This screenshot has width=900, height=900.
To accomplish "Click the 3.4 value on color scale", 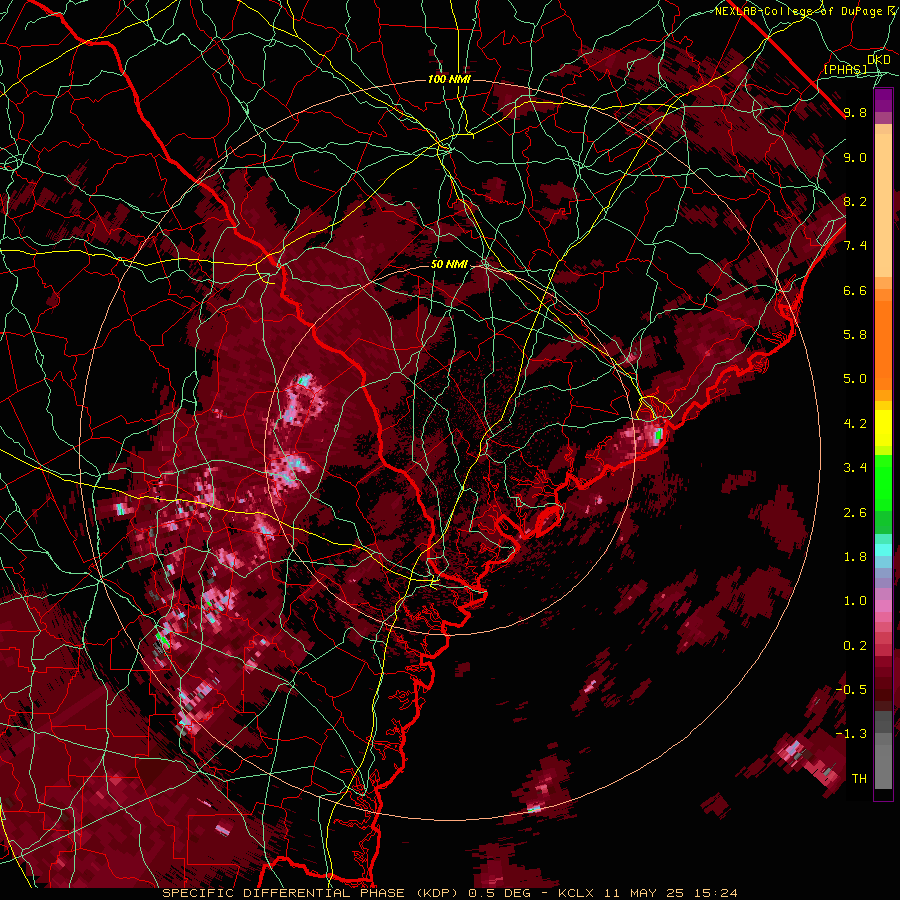I will coord(855,468).
